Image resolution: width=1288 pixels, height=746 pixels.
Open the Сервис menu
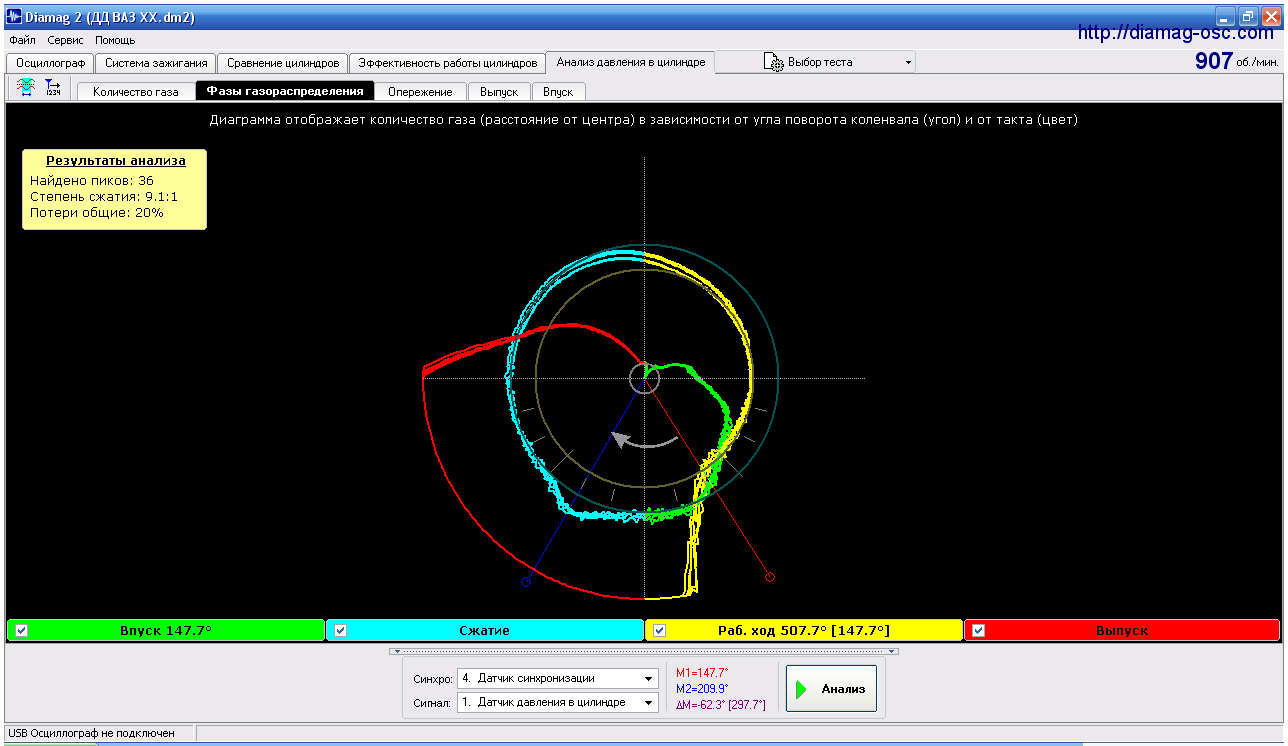click(66, 40)
